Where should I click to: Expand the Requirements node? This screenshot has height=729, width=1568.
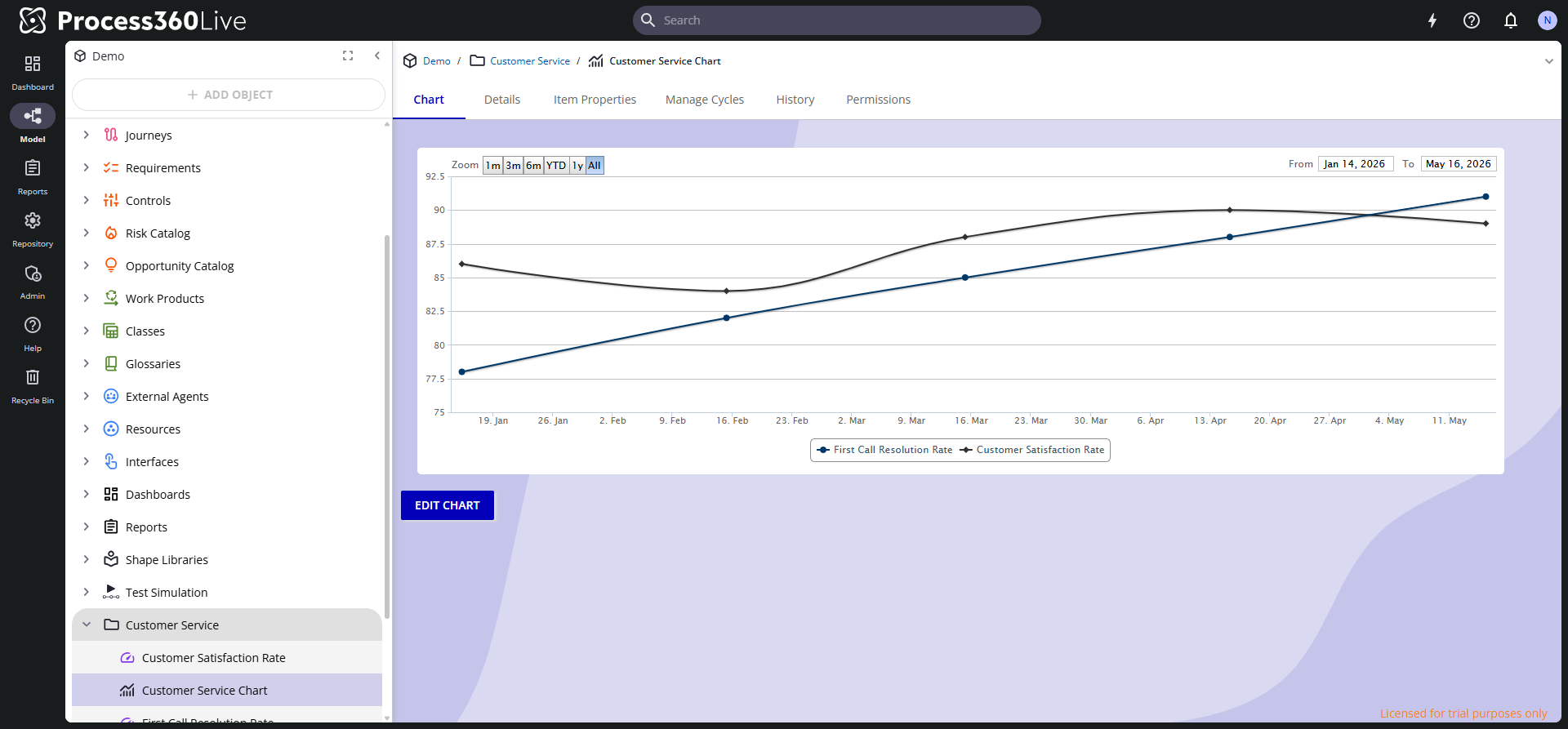point(87,167)
